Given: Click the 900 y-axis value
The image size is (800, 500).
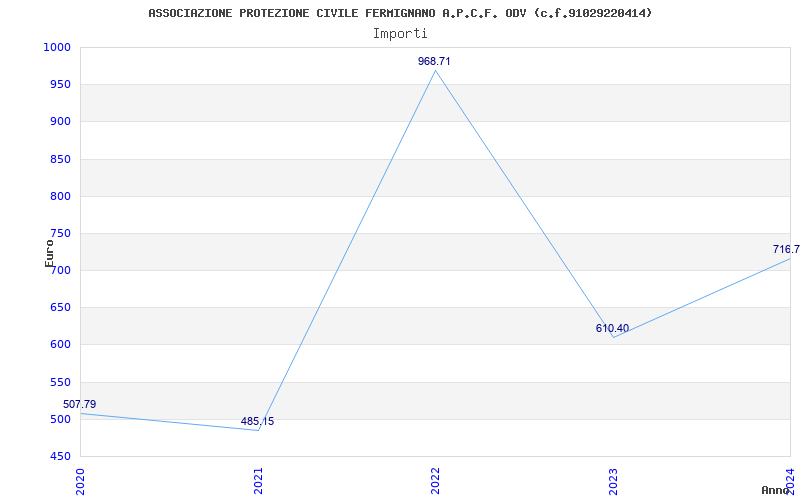Looking at the screenshot, I should (x=60, y=122).
